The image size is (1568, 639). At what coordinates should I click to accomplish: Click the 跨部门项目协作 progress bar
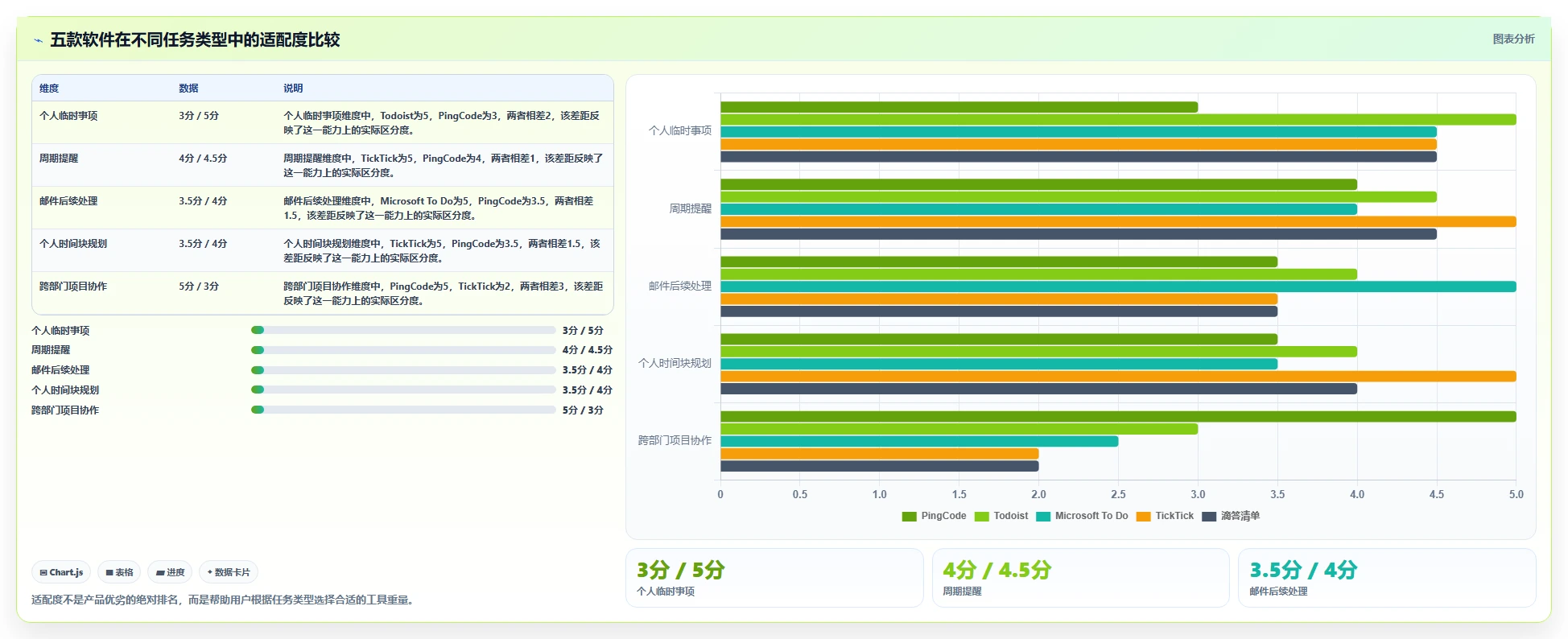click(x=403, y=410)
